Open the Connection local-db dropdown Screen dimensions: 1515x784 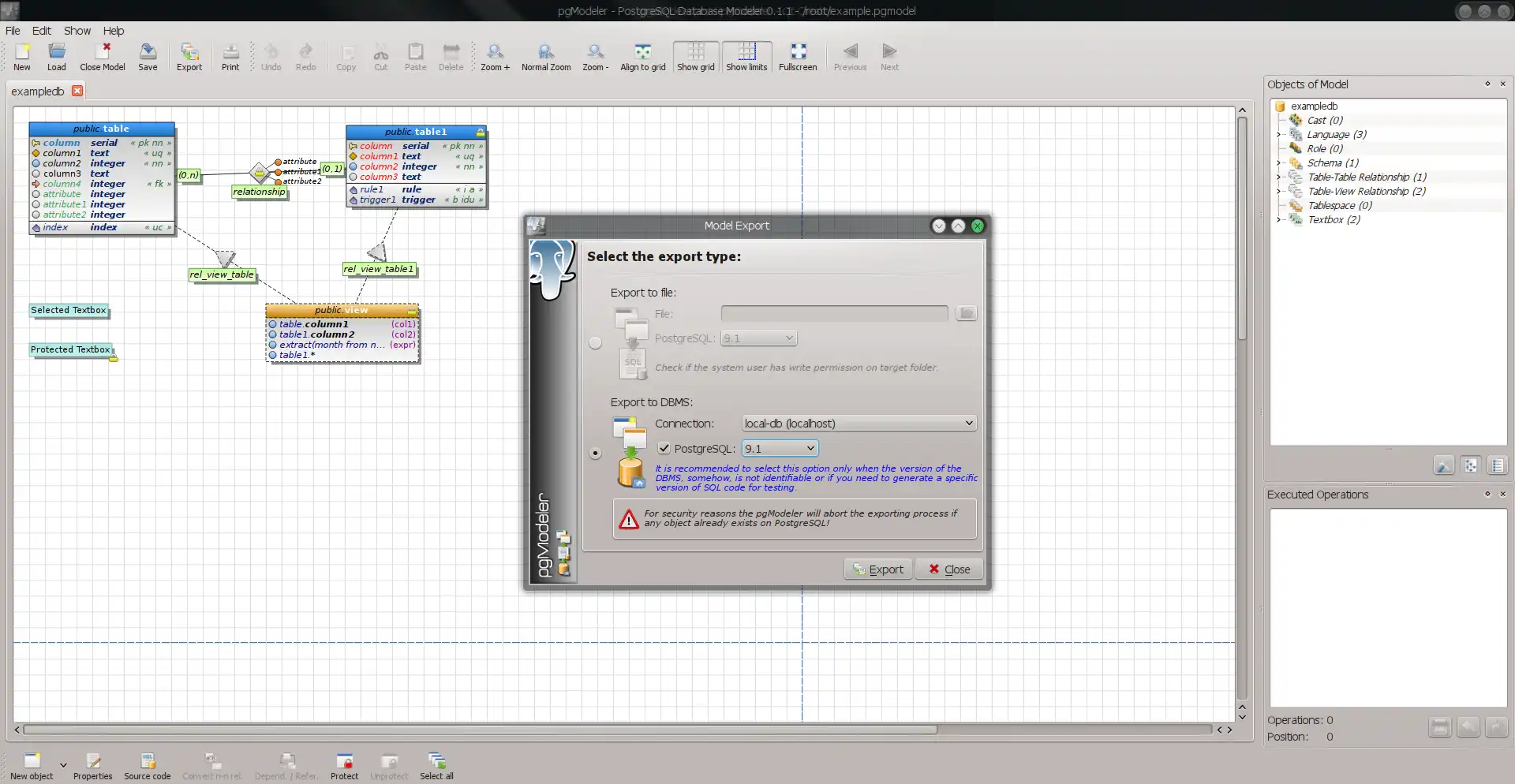coord(858,424)
